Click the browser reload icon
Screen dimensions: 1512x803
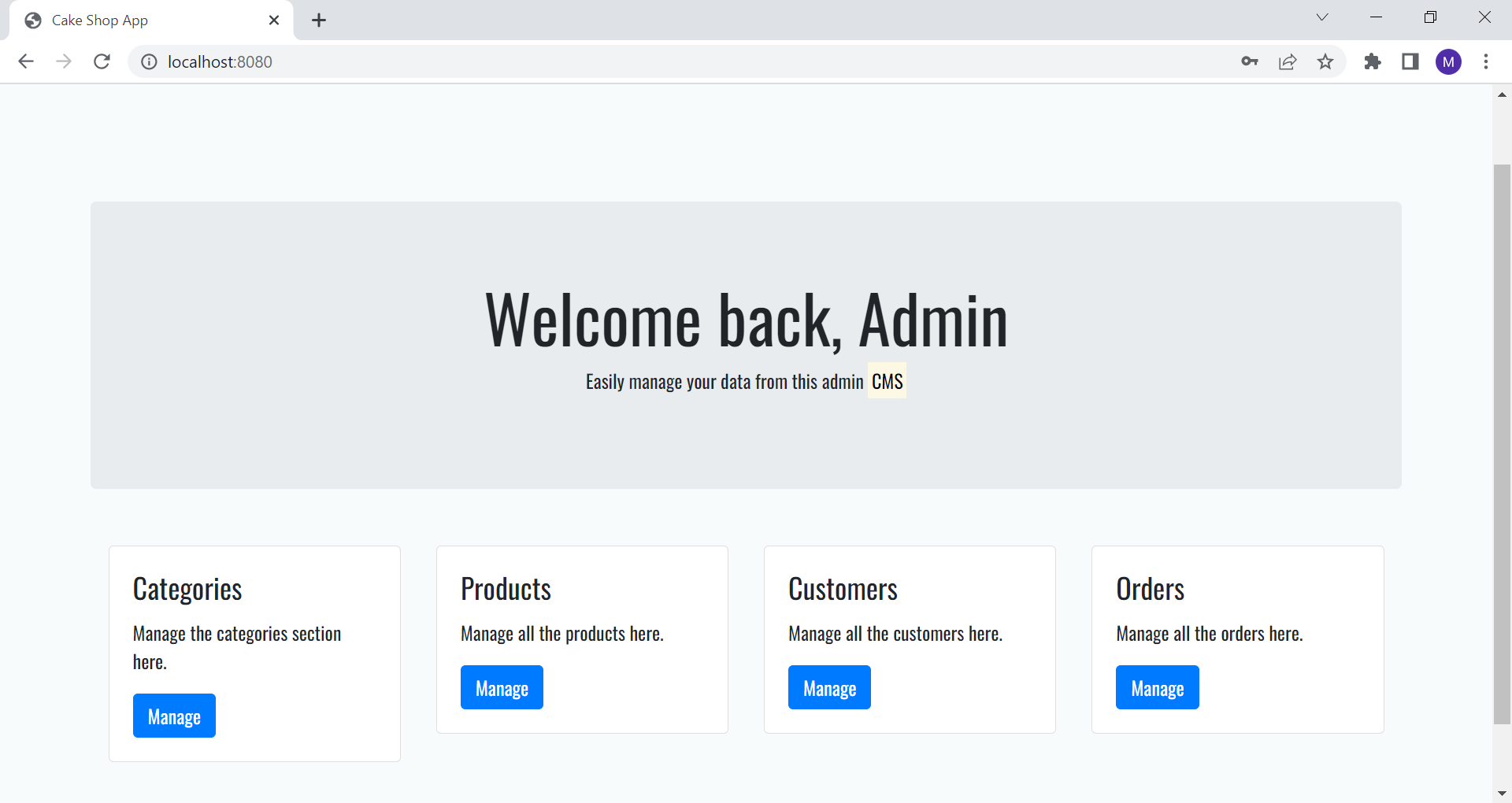pos(102,61)
